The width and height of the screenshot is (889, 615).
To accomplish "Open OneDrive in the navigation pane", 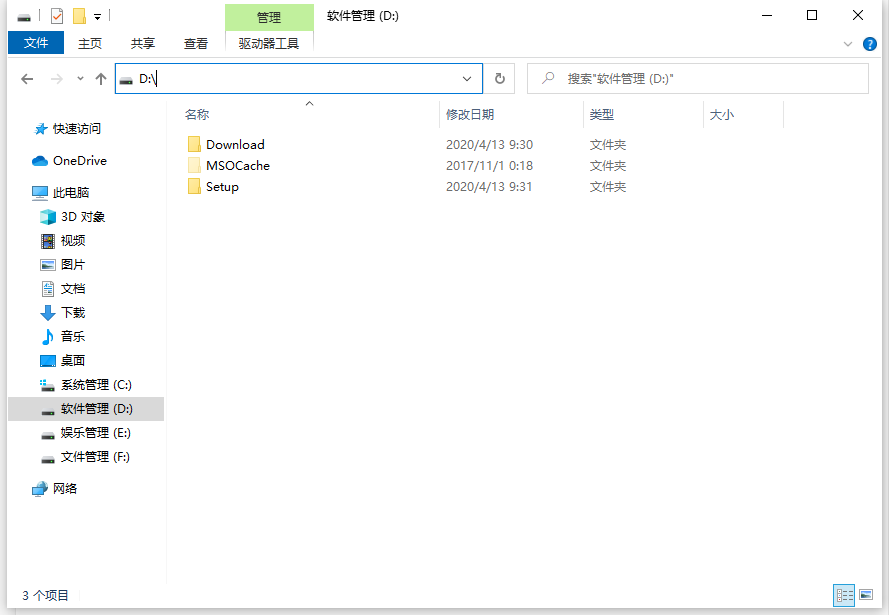I will point(80,160).
